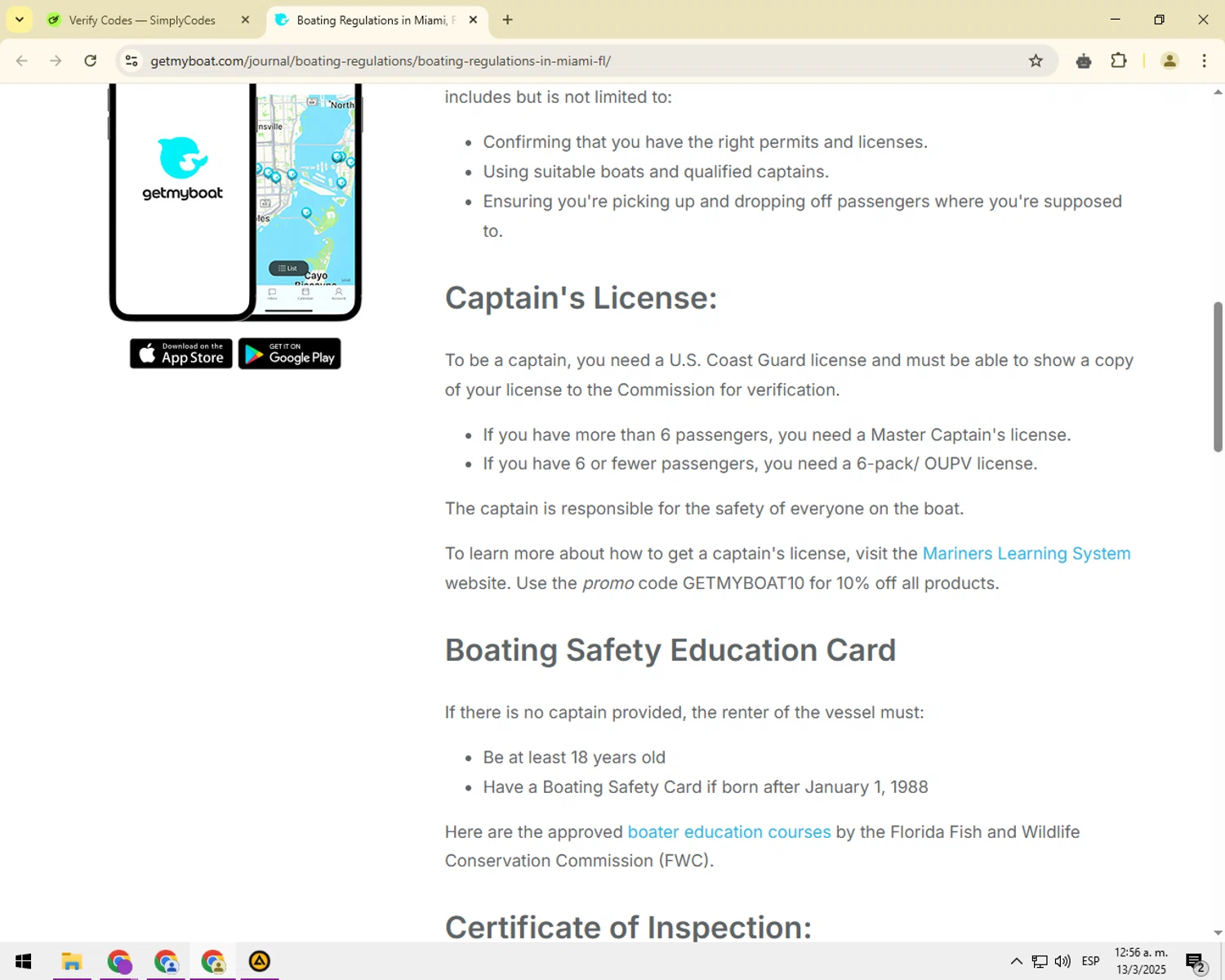Open the Extensions puzzle icon
Viewport: 1225px width, 980px height.
coord(1119,60)
